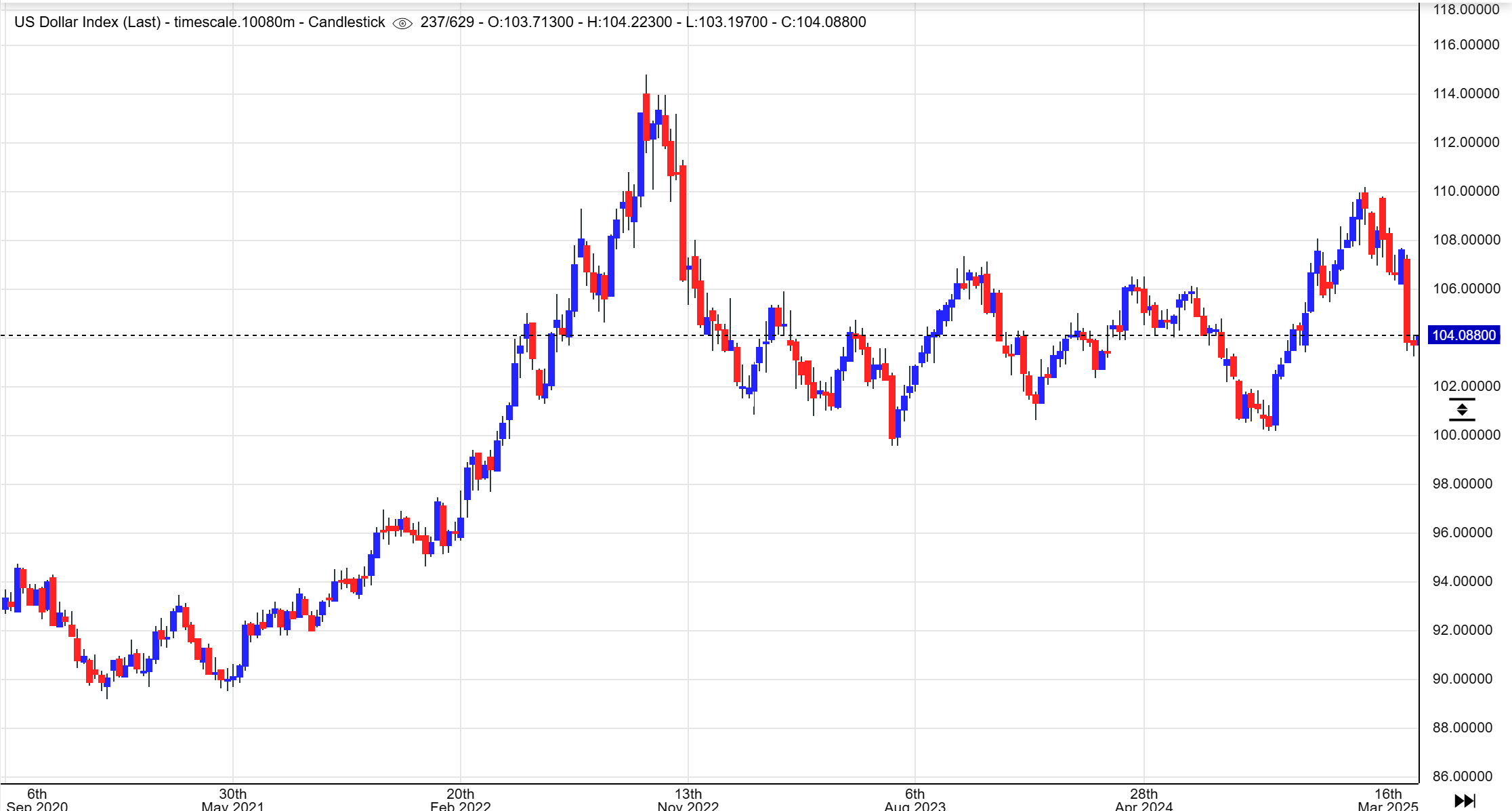Click the 90.00000 price axis label
The width and height of the screenshot is (1512, 811).
[1463, 679]
